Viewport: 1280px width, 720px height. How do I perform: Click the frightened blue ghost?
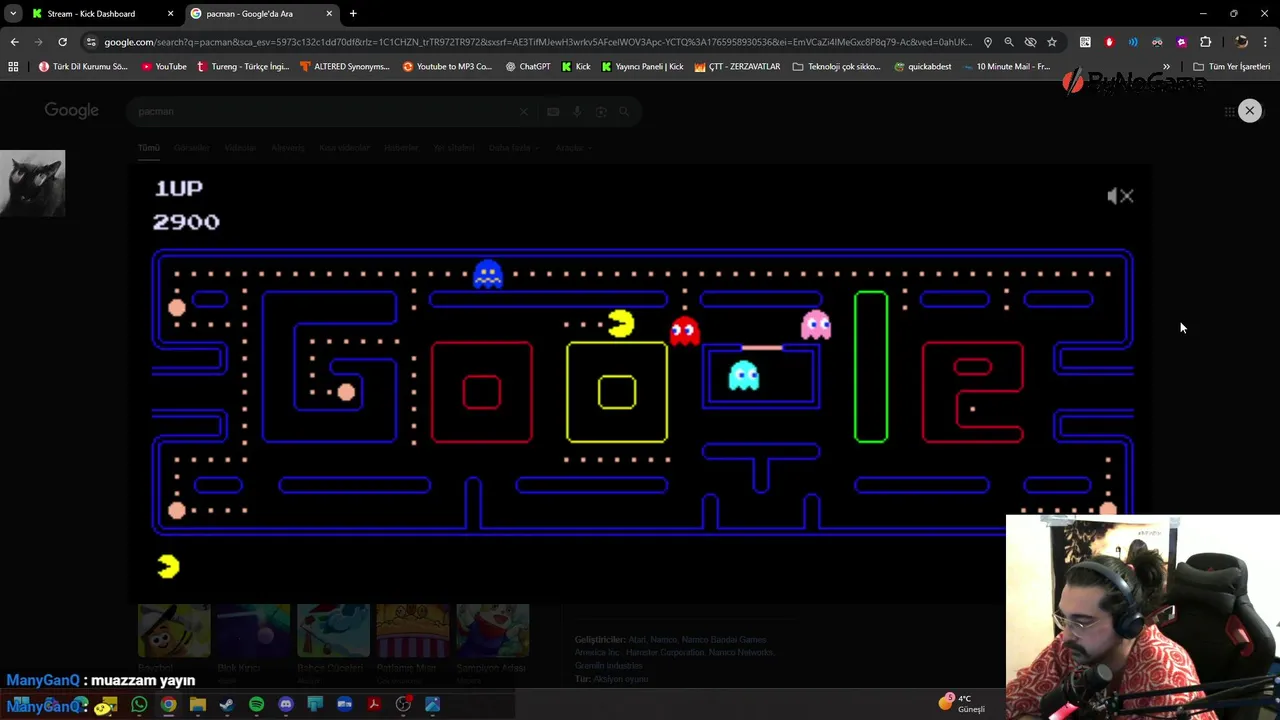click(x=488, y=274)
